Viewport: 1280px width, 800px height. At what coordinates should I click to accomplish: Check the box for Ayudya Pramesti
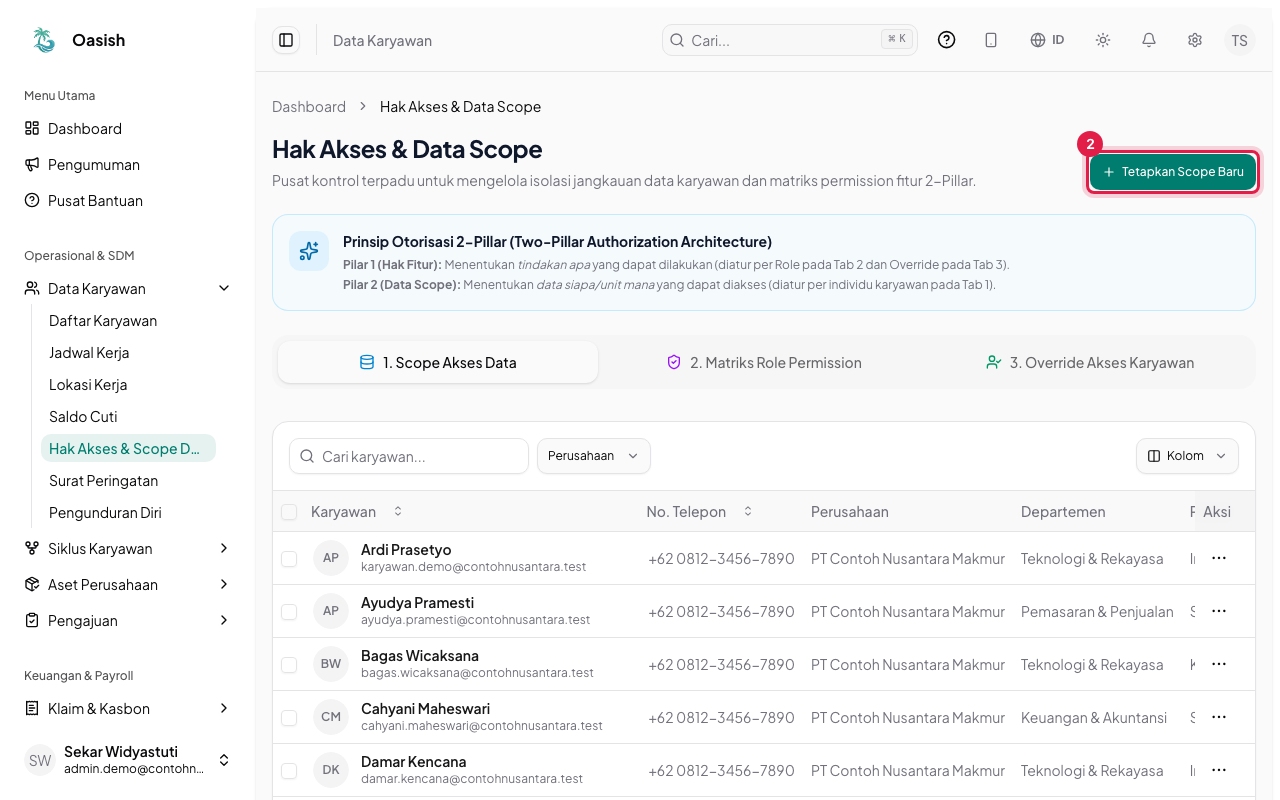[289, 612]
